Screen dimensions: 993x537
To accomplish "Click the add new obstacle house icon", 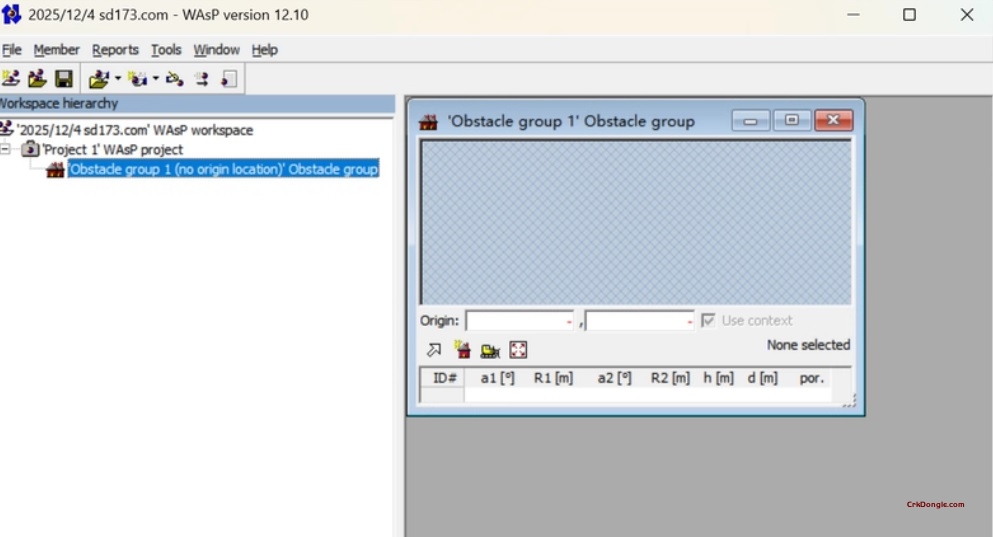I will tap(462, 349).
